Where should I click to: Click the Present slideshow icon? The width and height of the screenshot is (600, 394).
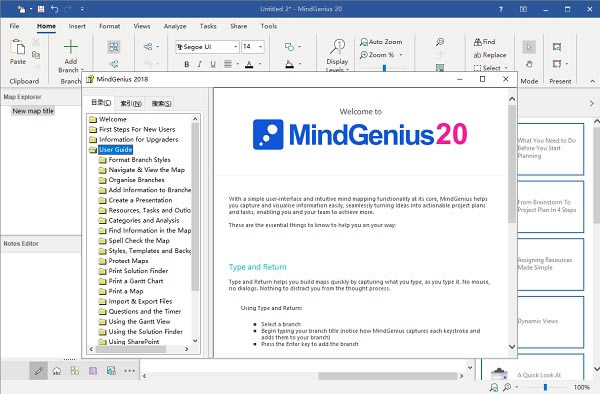557,47
